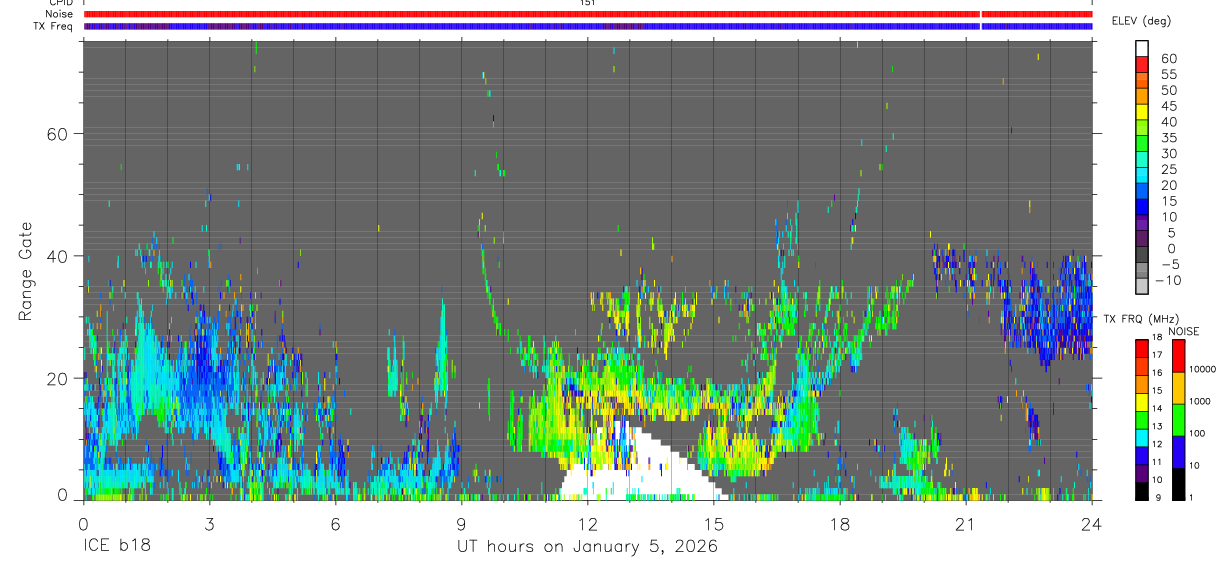Click the '−10' label on the ELEV colorbar
Screen dimensions: 1228x567
(x=1168, y=281)
